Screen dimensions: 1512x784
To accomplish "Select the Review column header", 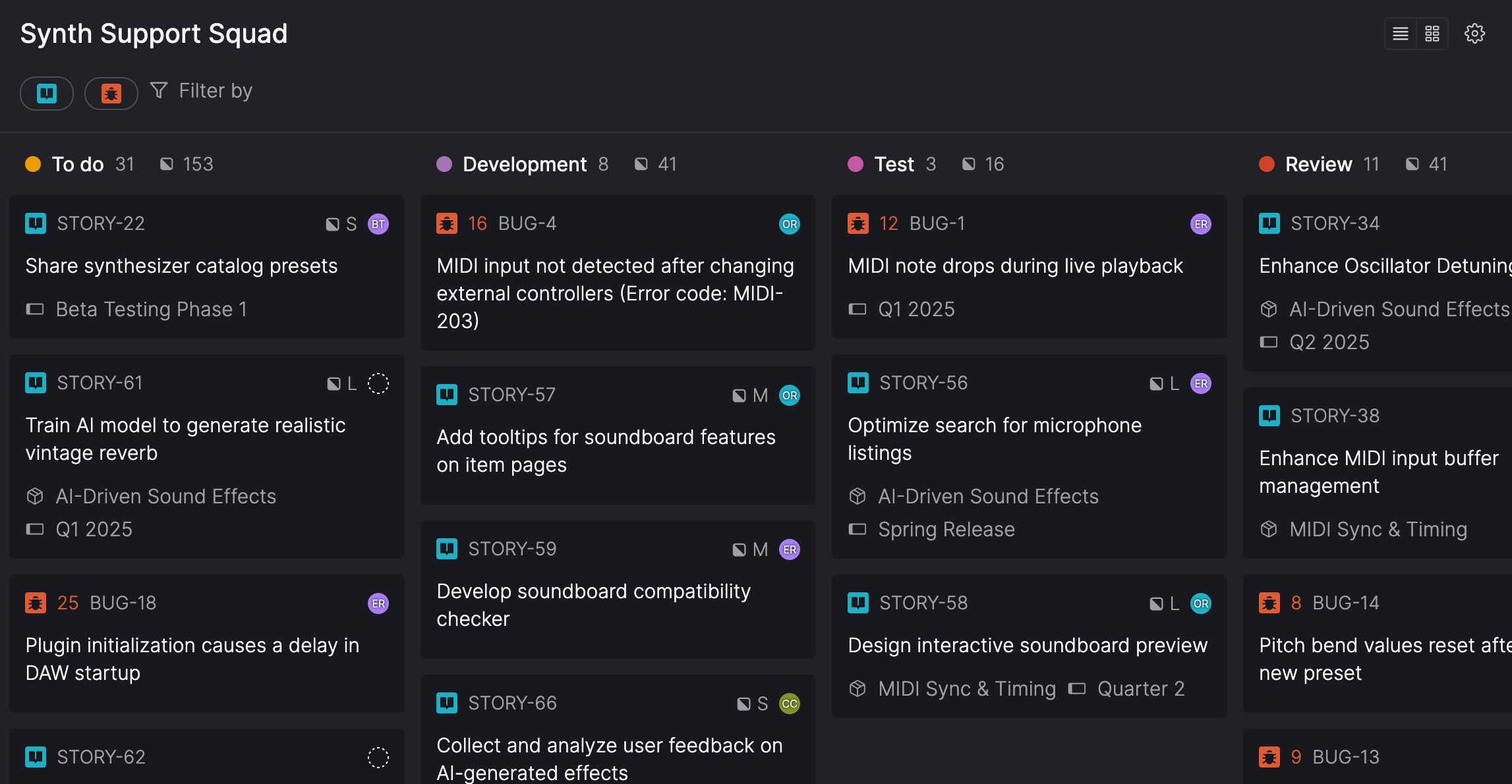I will tap(1318, 164).
